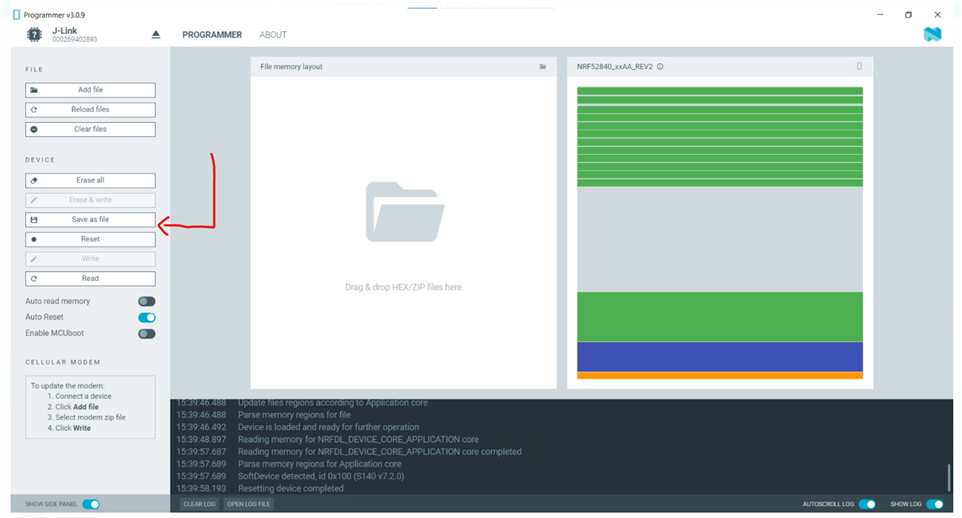Click the Nordic Semiconductor logo icon
Screen dimensions: 962x518
click(x=932, y=35)
